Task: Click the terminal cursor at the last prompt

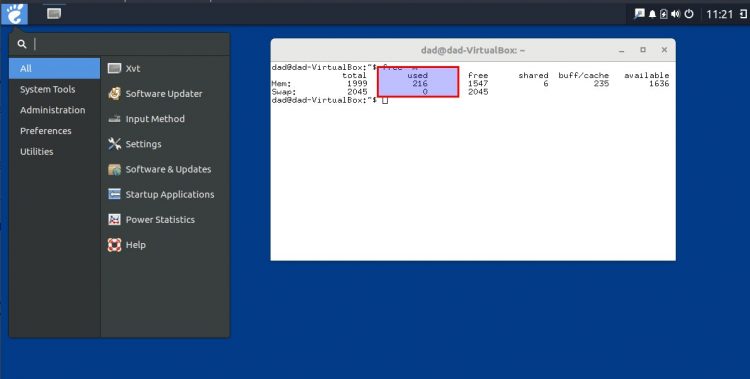Action: (385, 100)
